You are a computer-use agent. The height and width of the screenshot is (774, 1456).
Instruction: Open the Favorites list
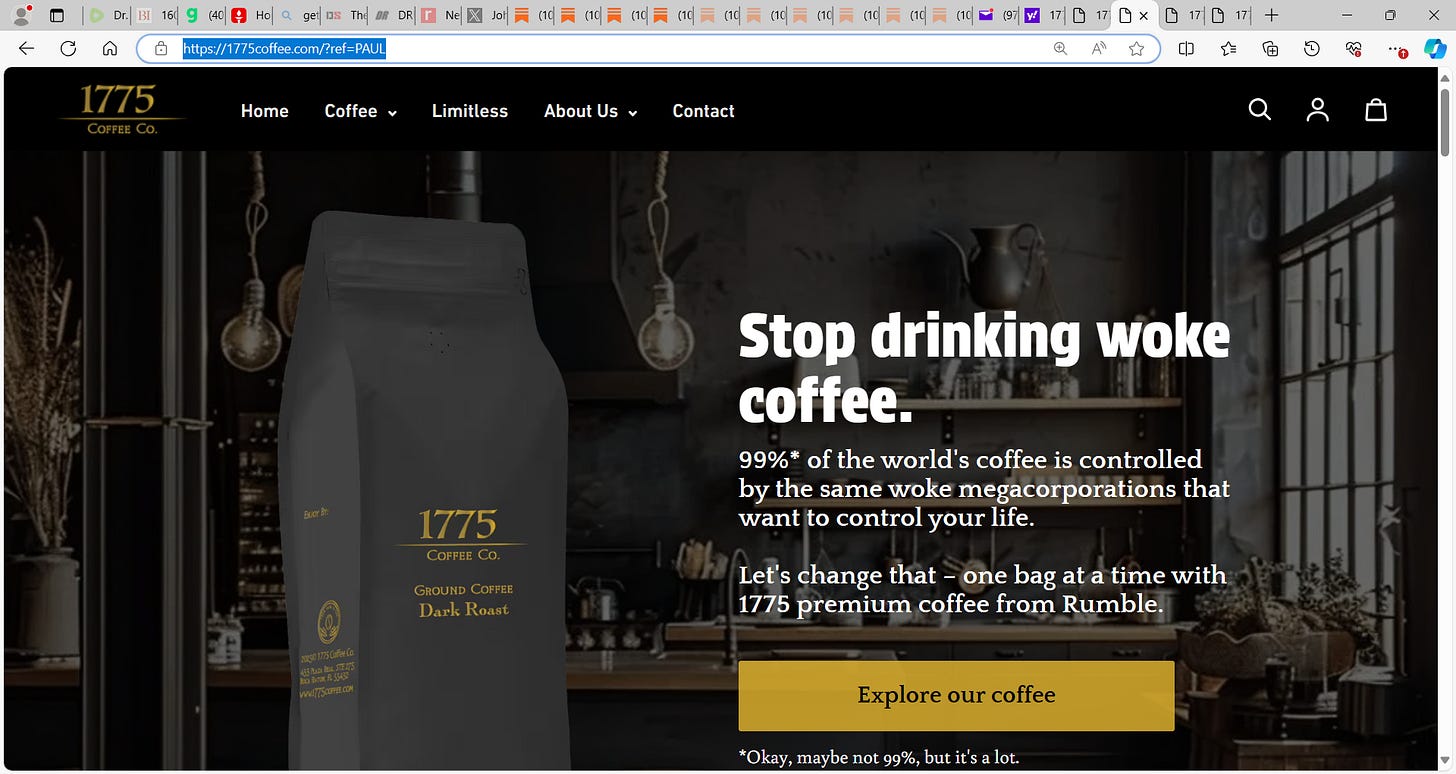click(x=1228, y=48)
